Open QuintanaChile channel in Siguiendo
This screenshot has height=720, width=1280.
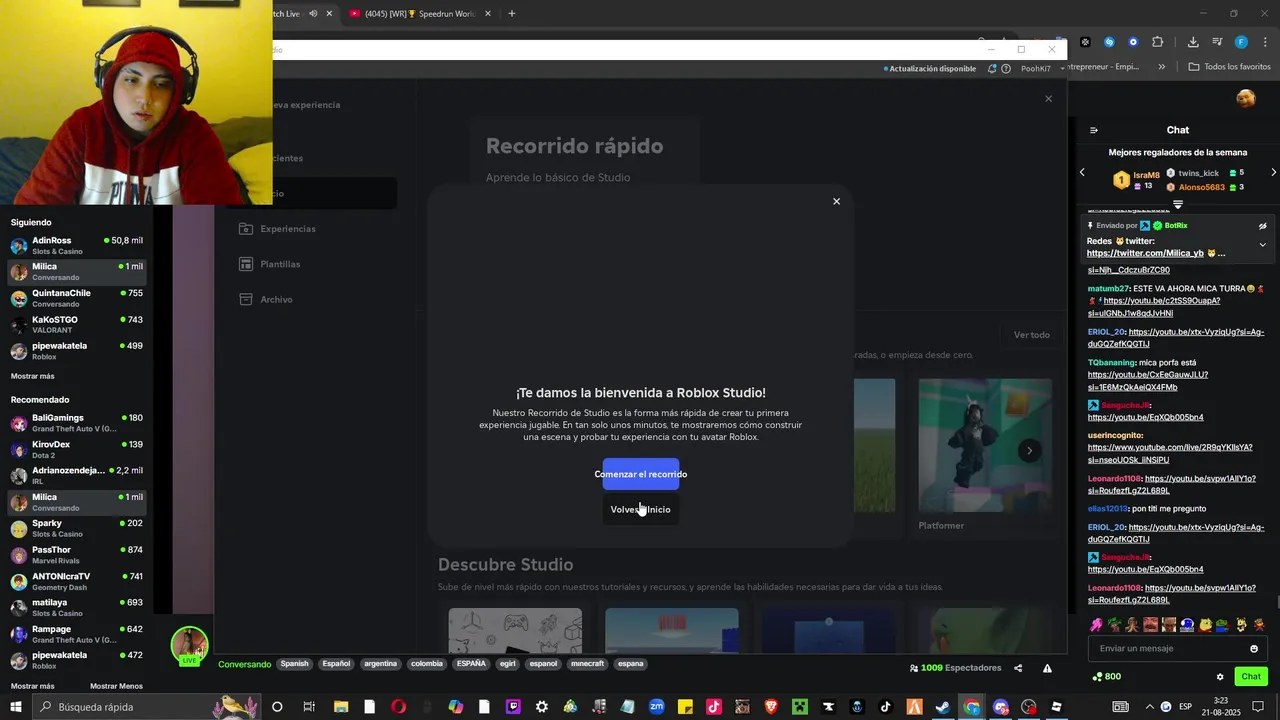(x=76, y=298)
